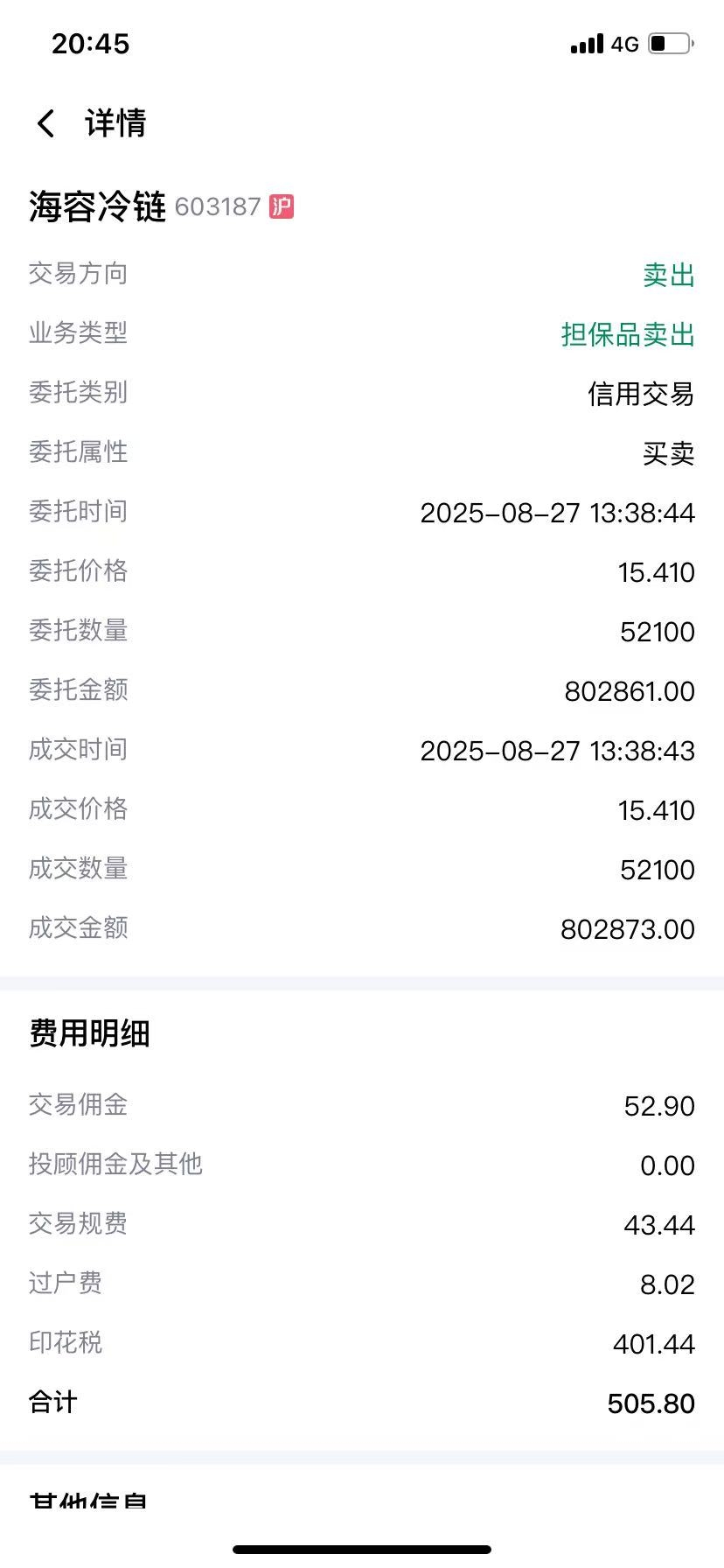Tap the 交易佣金 amount 52.90

[659, 1106]
